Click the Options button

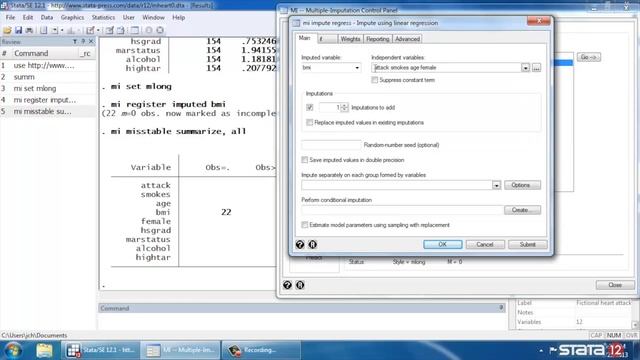point(522,185)
